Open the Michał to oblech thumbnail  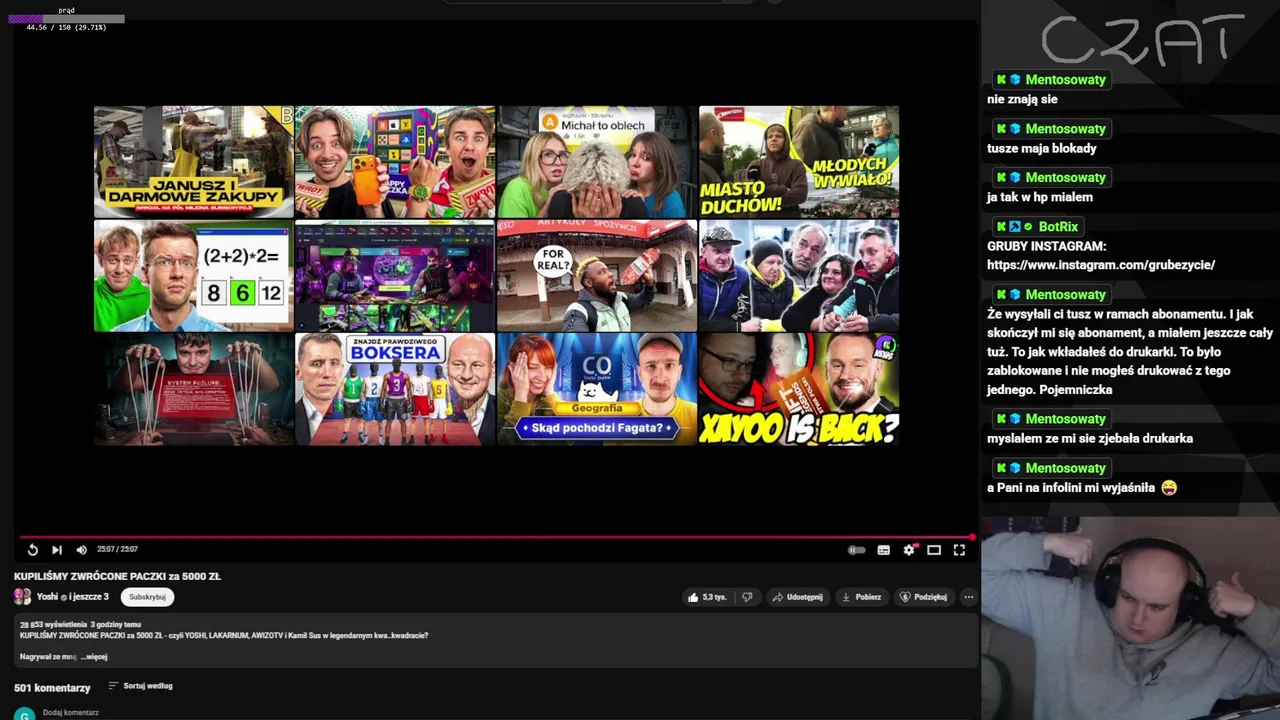pos(597,162)
